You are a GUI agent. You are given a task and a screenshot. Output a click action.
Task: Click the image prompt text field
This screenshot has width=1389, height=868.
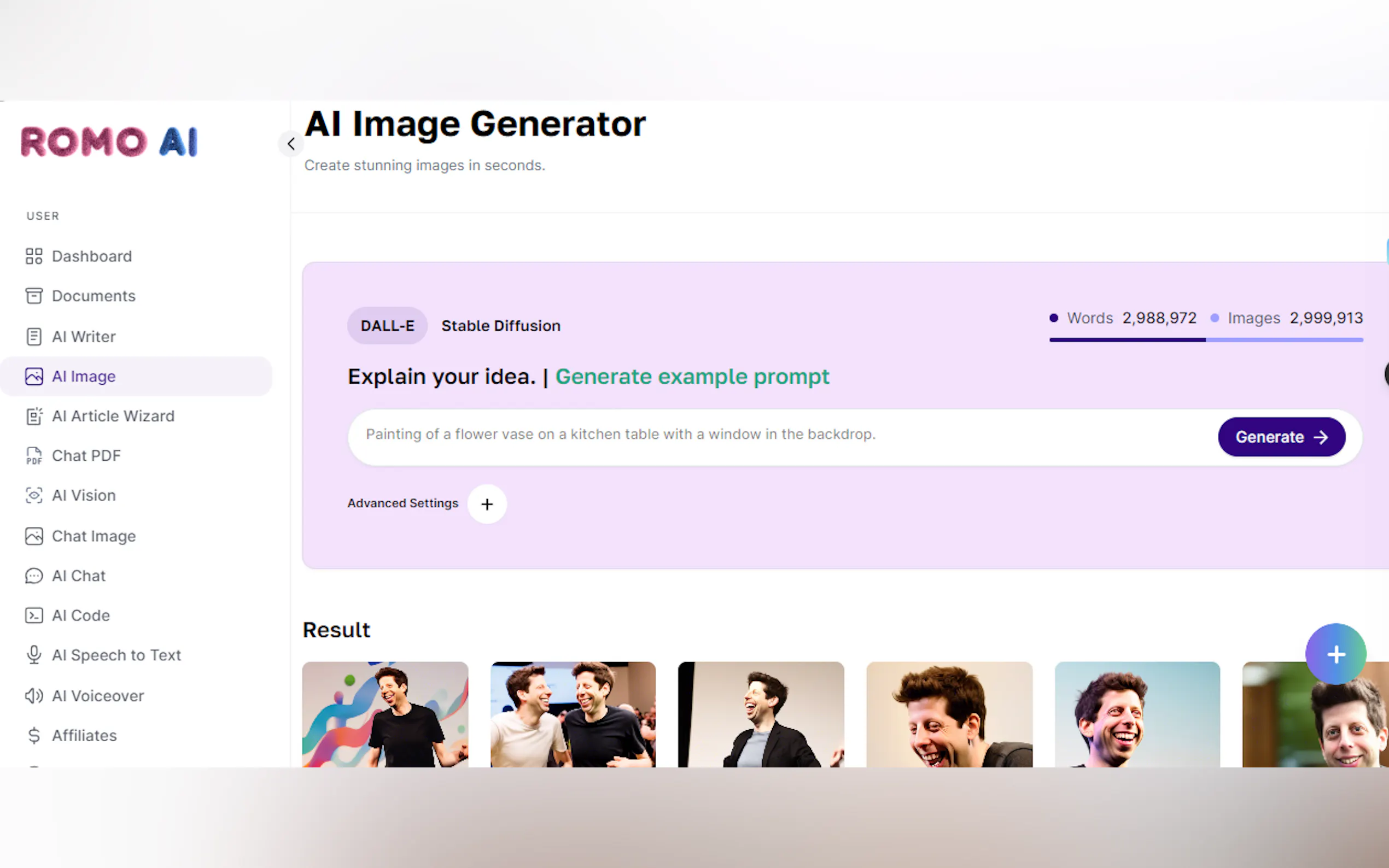click(781, 435)
